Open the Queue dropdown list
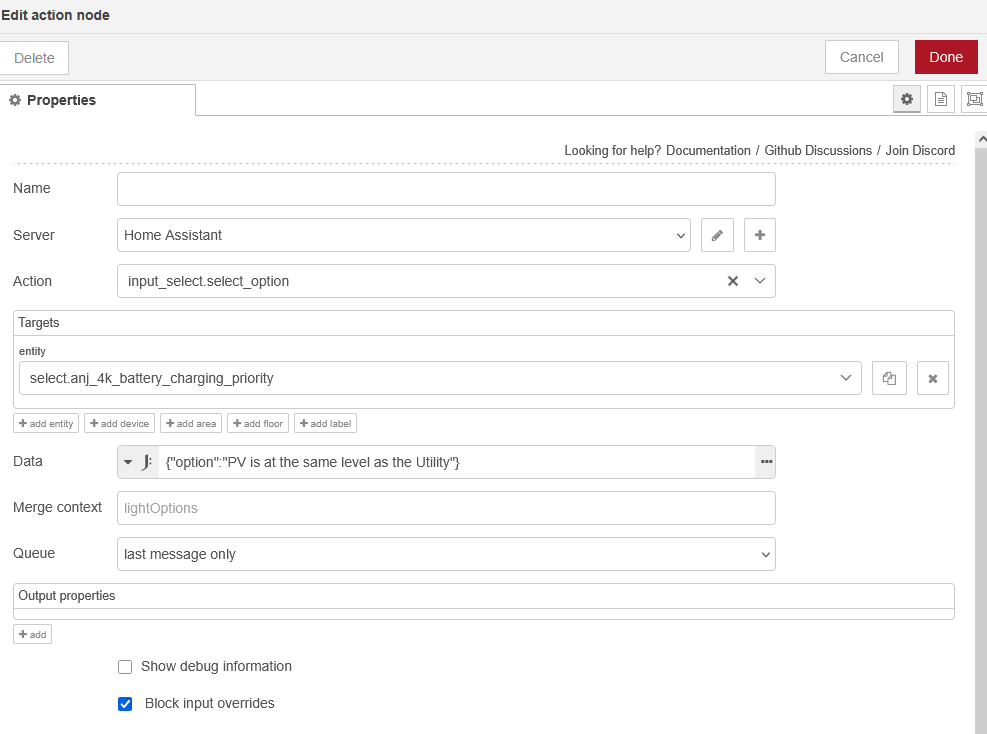 tap(446, 554)
